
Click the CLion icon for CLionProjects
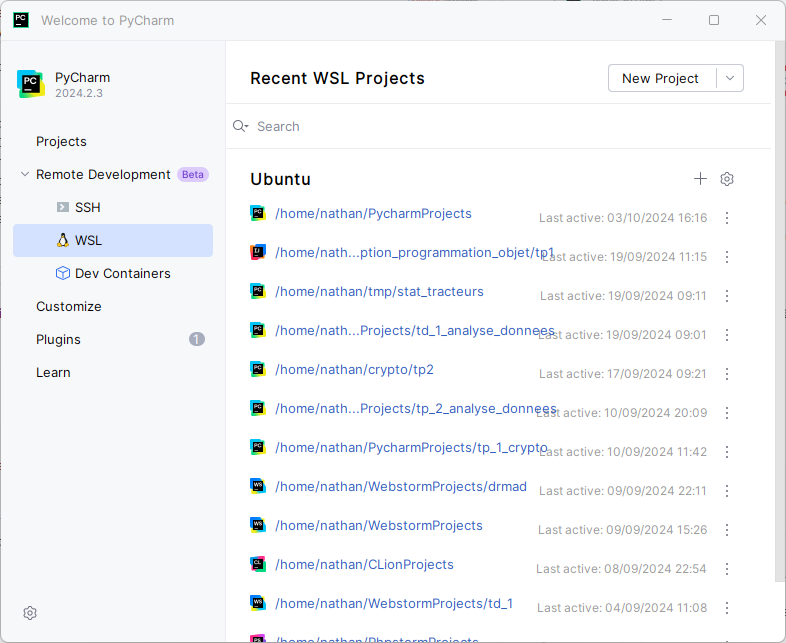258,564
